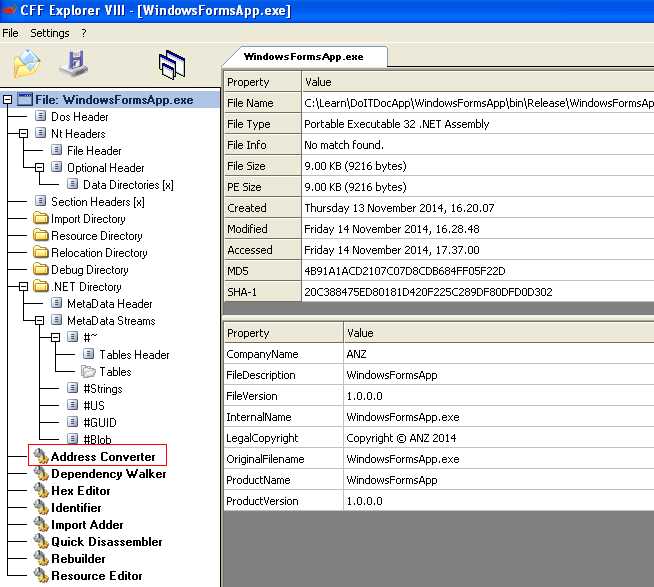Viewport: 654px width, 587px height.
Task: Open the ? help menu
Action: (84, 33)
